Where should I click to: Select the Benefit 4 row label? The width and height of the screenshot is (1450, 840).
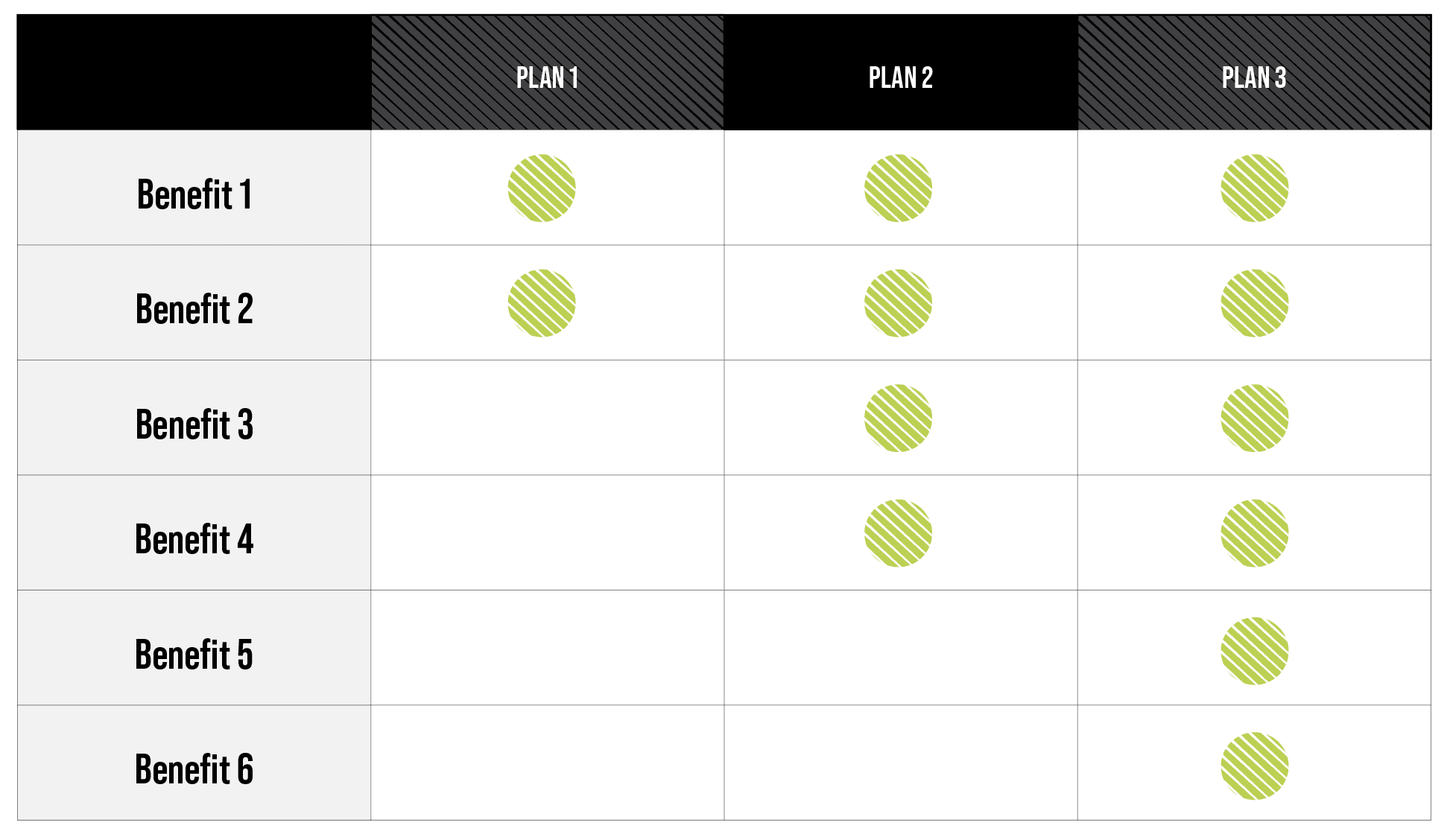point(194,540)
